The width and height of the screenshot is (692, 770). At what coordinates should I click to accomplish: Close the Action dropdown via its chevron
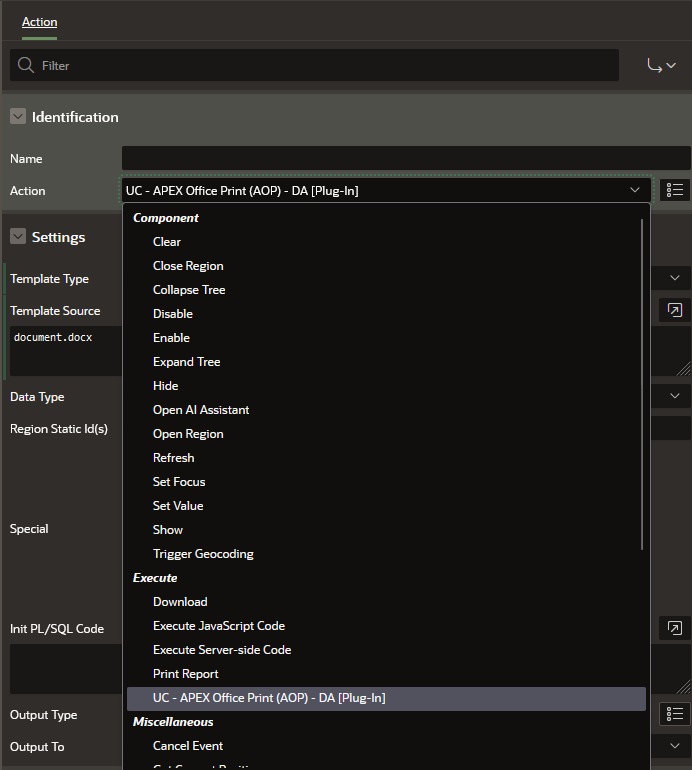(x=634, y=190)
